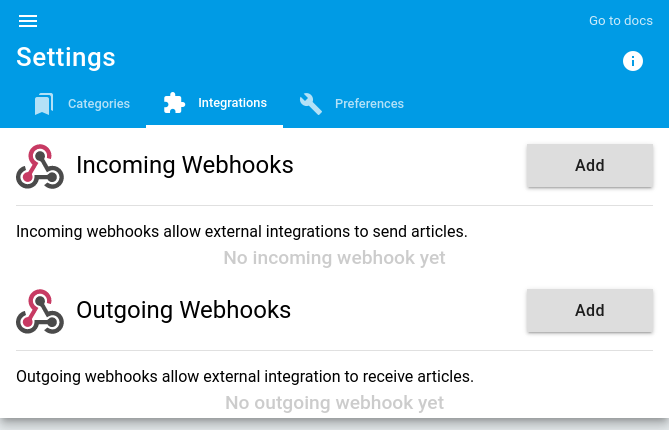The height and width of the screenshot is (430, 669).
Task: Add a new incoming webhook
Action: (590, 166)
